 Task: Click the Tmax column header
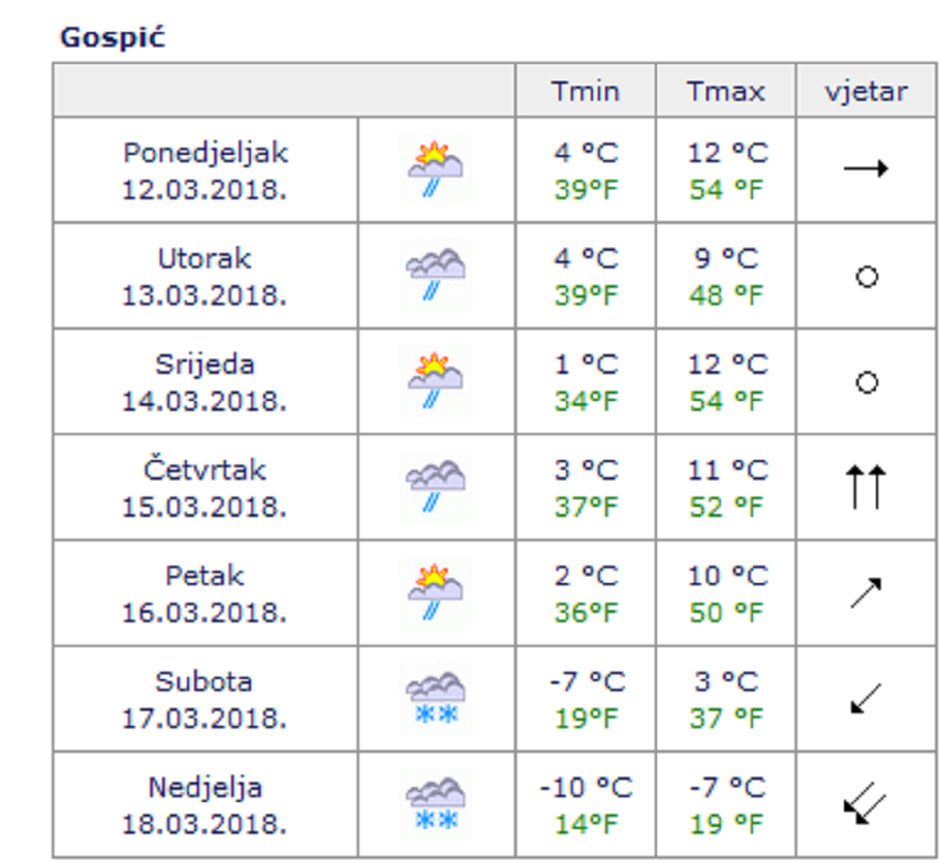[726, 92]
